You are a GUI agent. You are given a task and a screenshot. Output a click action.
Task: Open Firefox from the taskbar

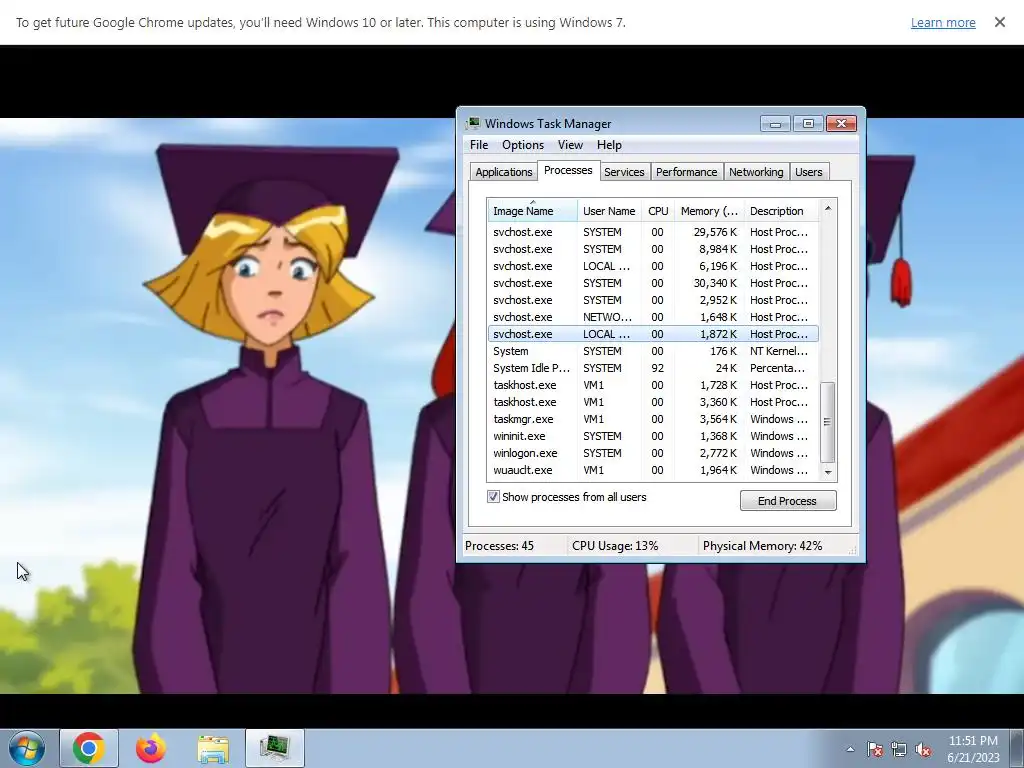tap(151, 748)
